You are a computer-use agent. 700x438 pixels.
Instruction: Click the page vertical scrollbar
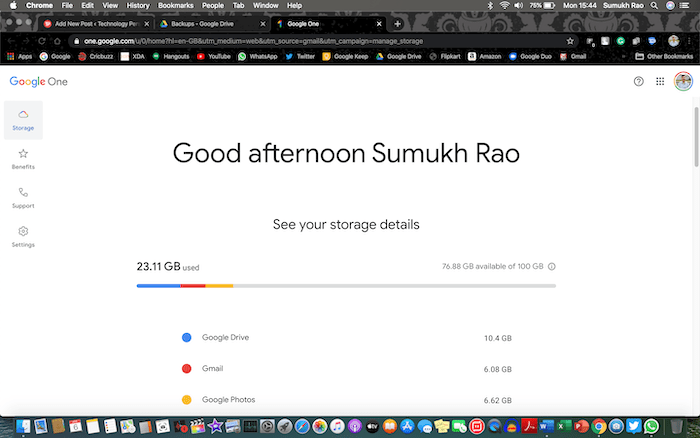[x=696, y=137]
